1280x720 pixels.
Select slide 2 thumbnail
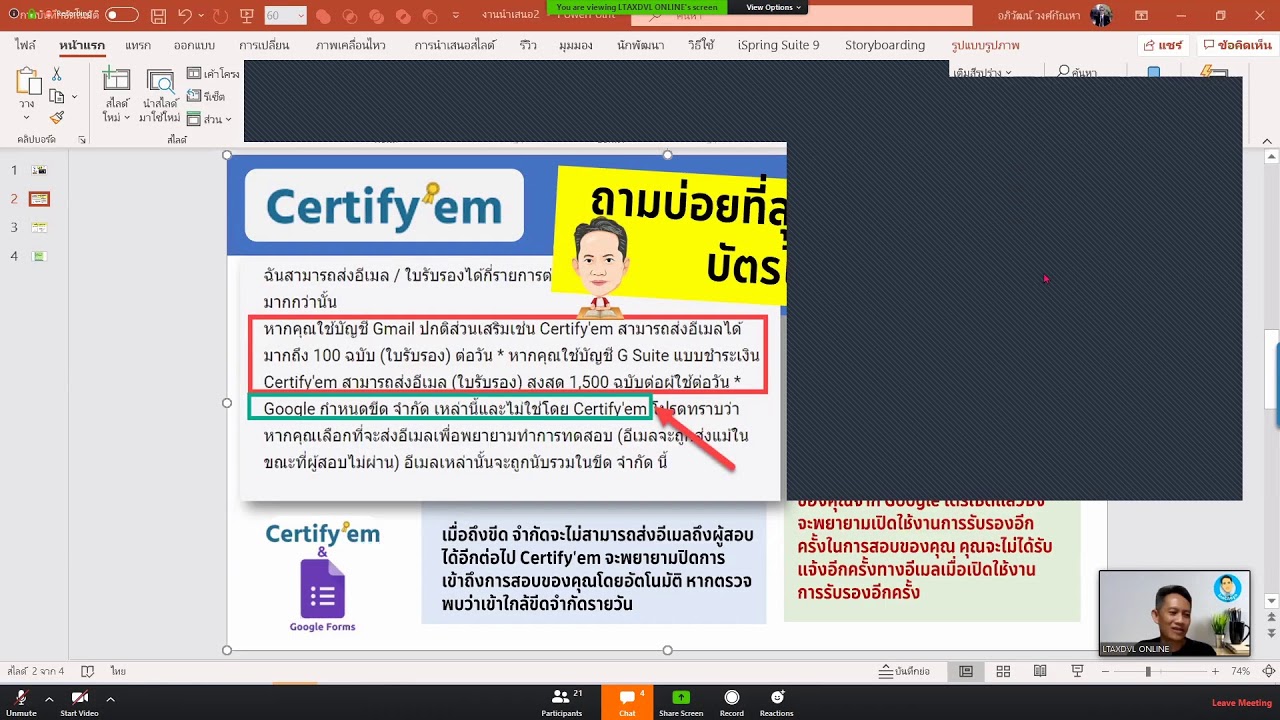(x=39, y=199)
